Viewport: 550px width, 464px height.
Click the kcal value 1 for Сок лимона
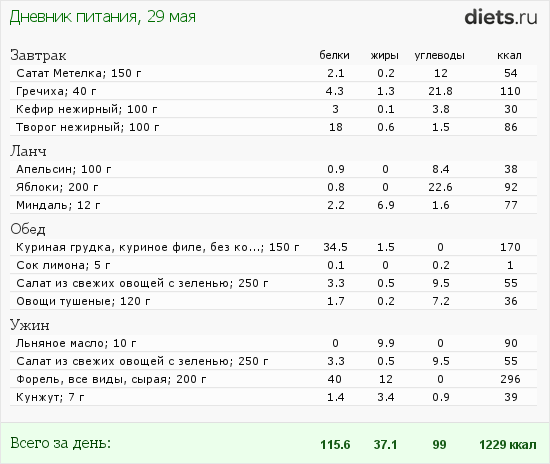[510, 265]
